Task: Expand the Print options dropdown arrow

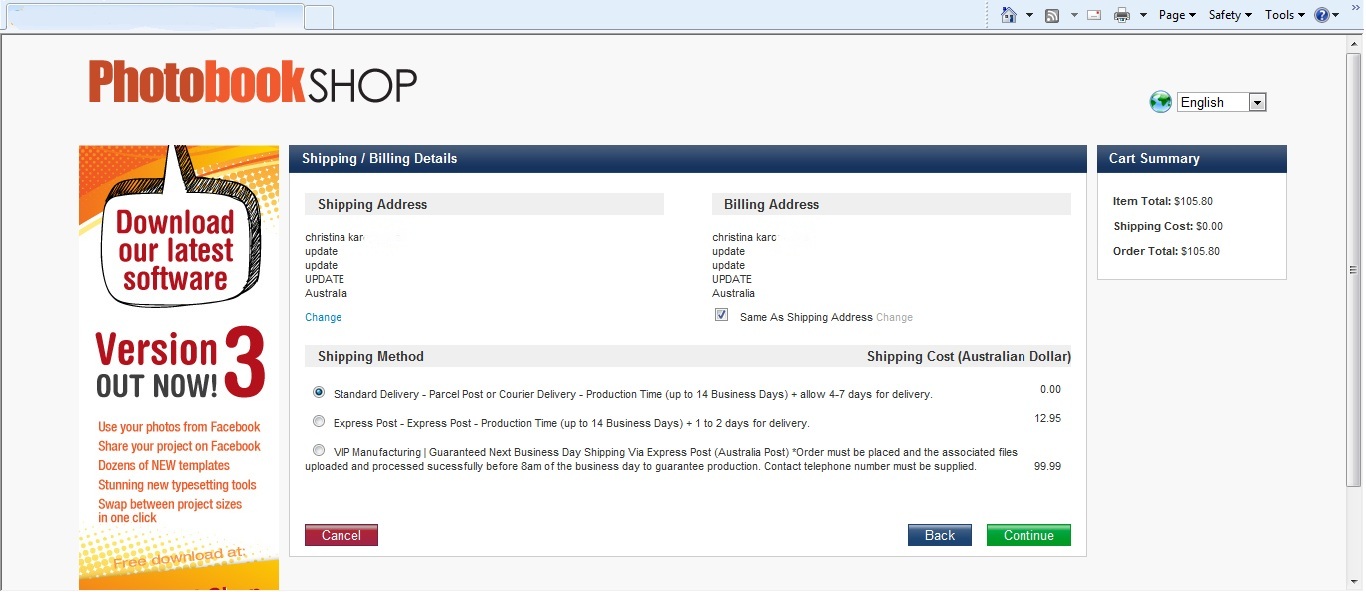Action: [1143, 15]
